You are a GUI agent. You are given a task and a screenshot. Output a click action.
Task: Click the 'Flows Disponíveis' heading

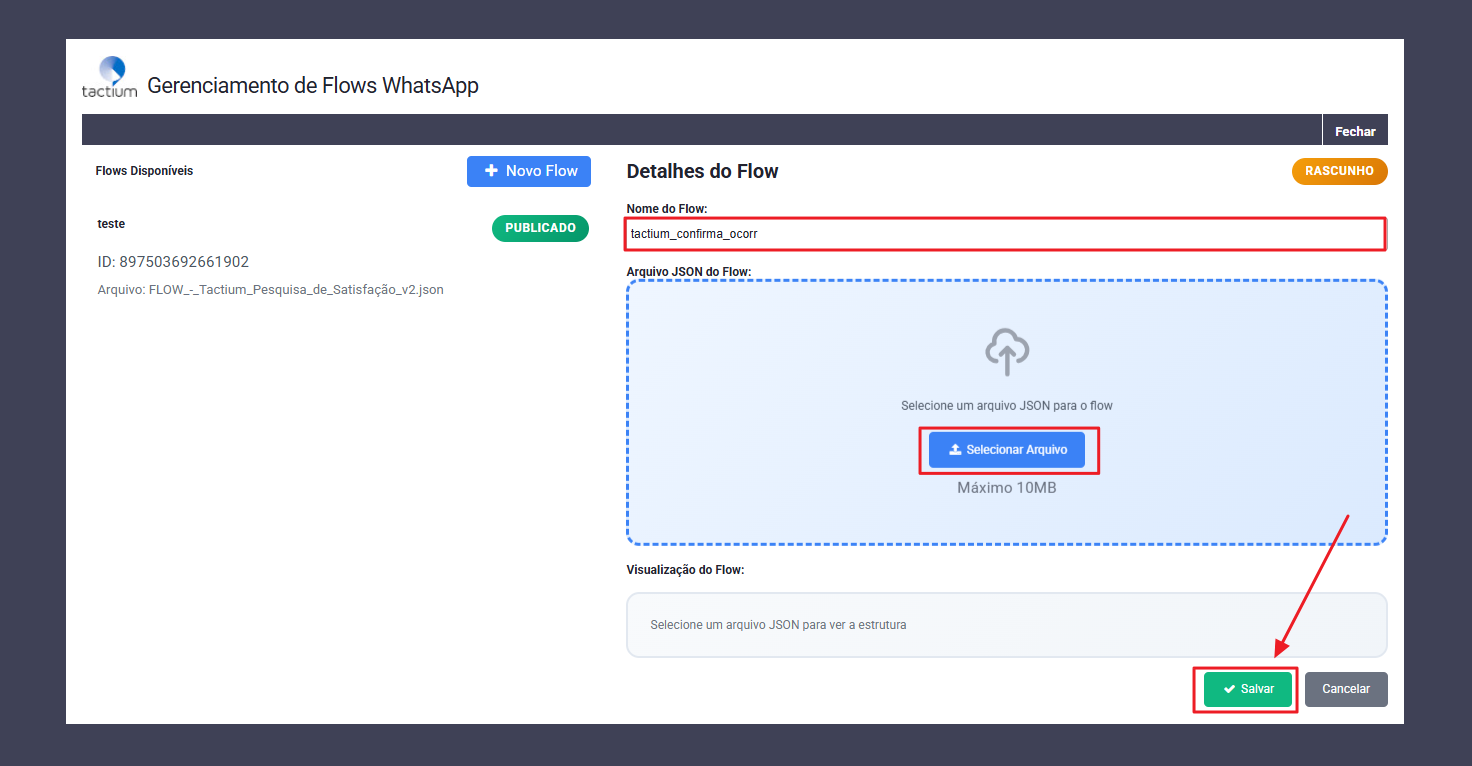144,171
